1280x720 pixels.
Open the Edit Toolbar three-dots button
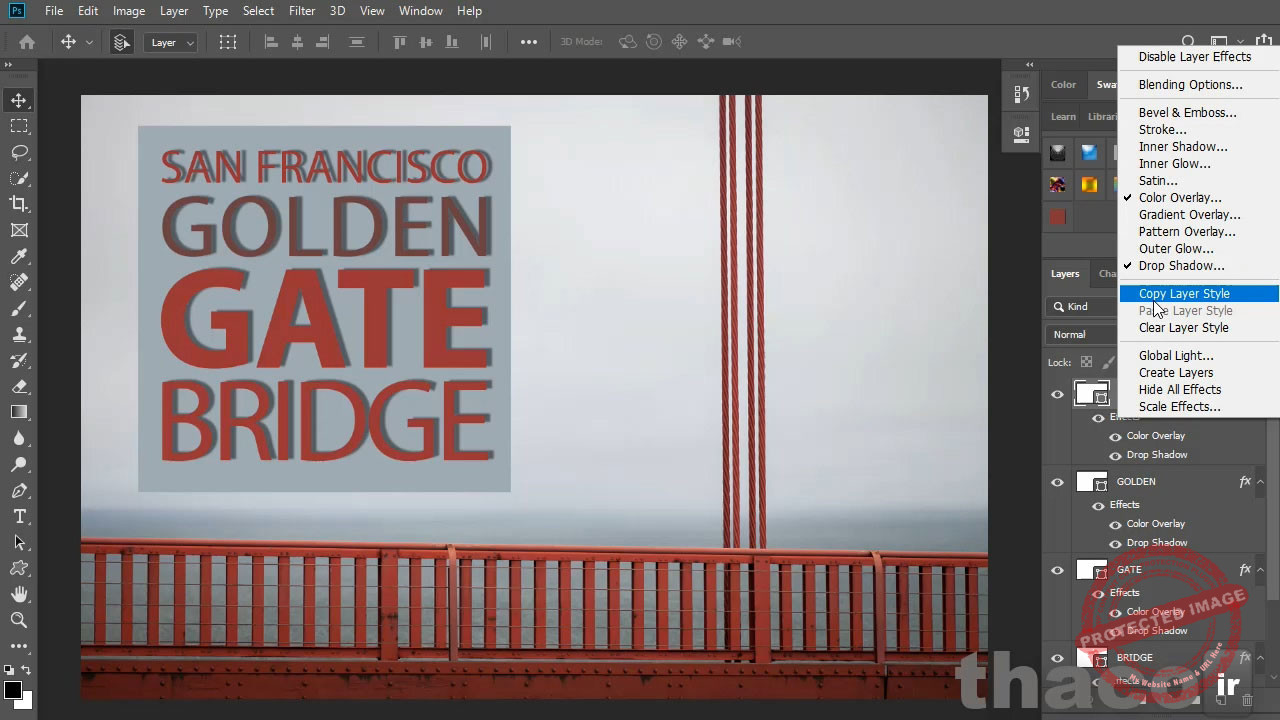coord(19,646)
